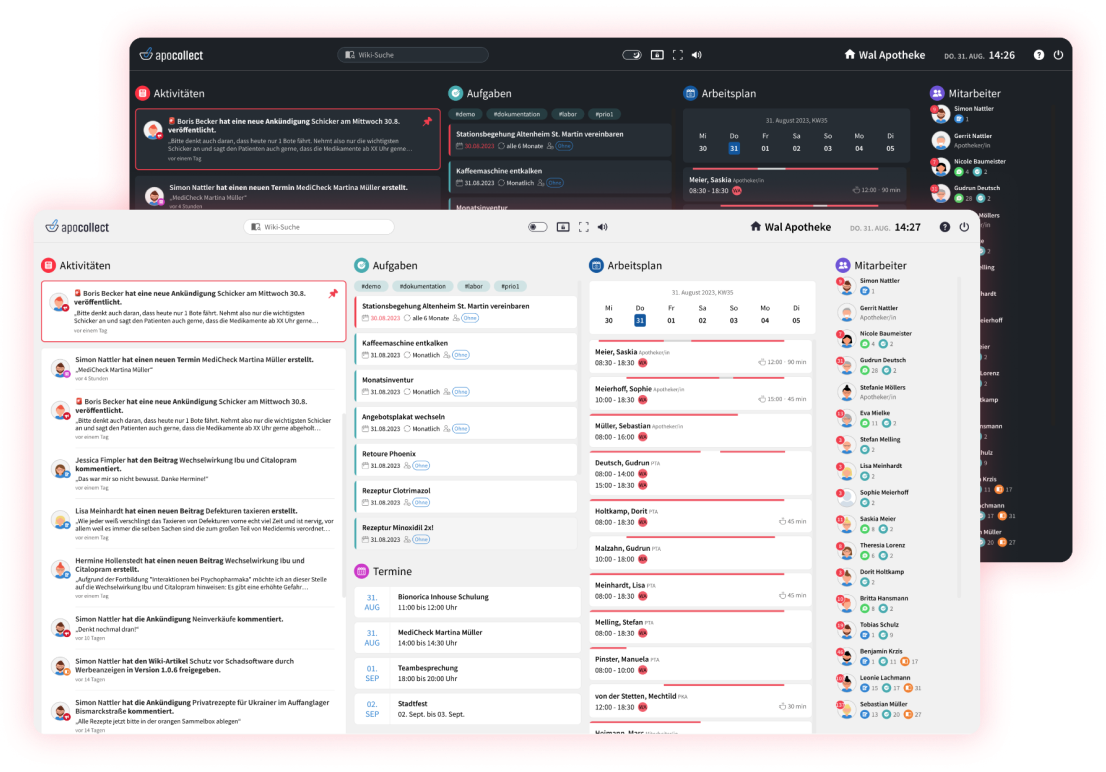1106x772 pixels.
Task: Click the purple Termine calendar icon
Action: (362, 571)
